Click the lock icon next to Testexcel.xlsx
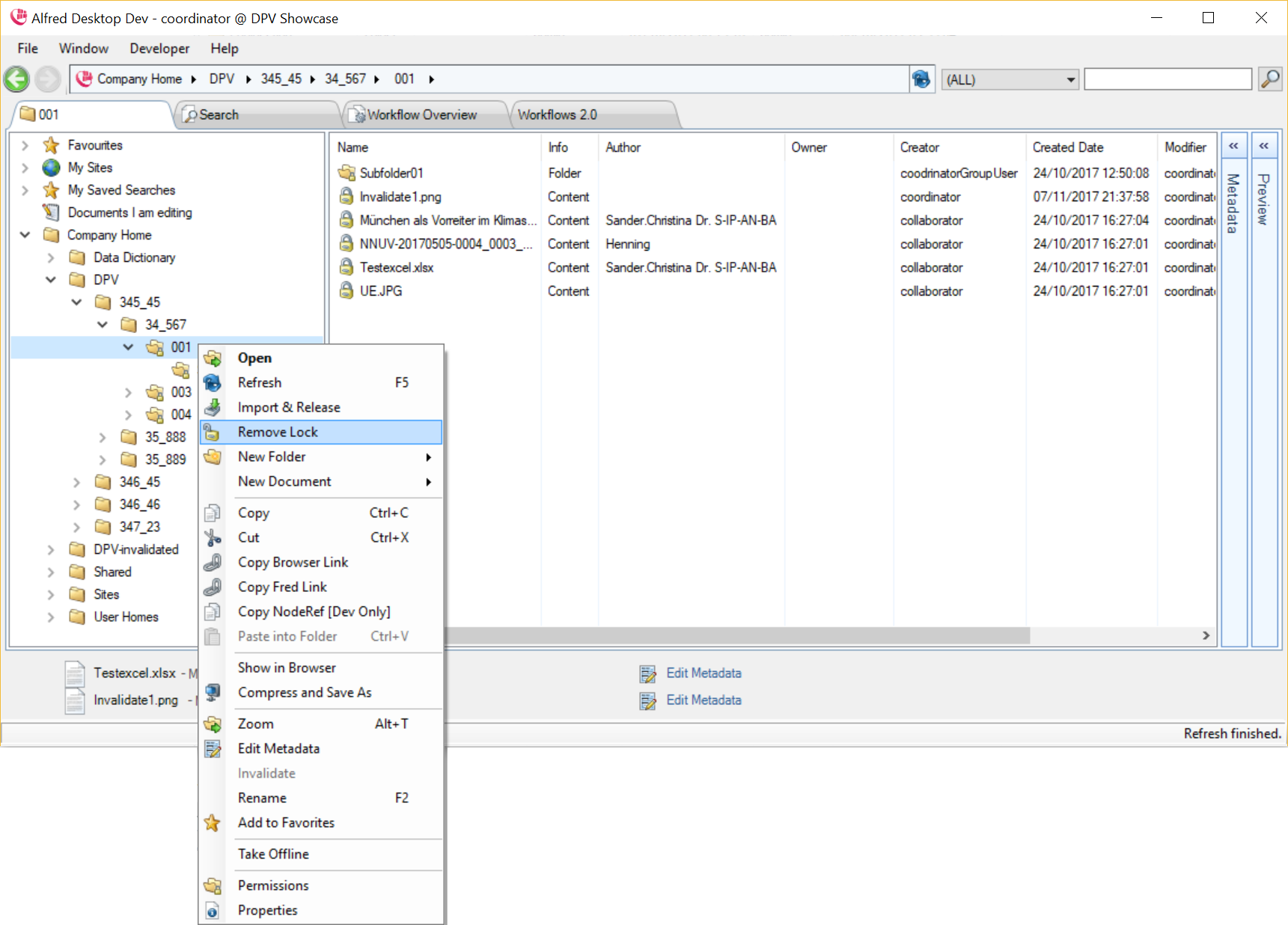This screenshot has width=1288, height=925. [x=347, y=267]
